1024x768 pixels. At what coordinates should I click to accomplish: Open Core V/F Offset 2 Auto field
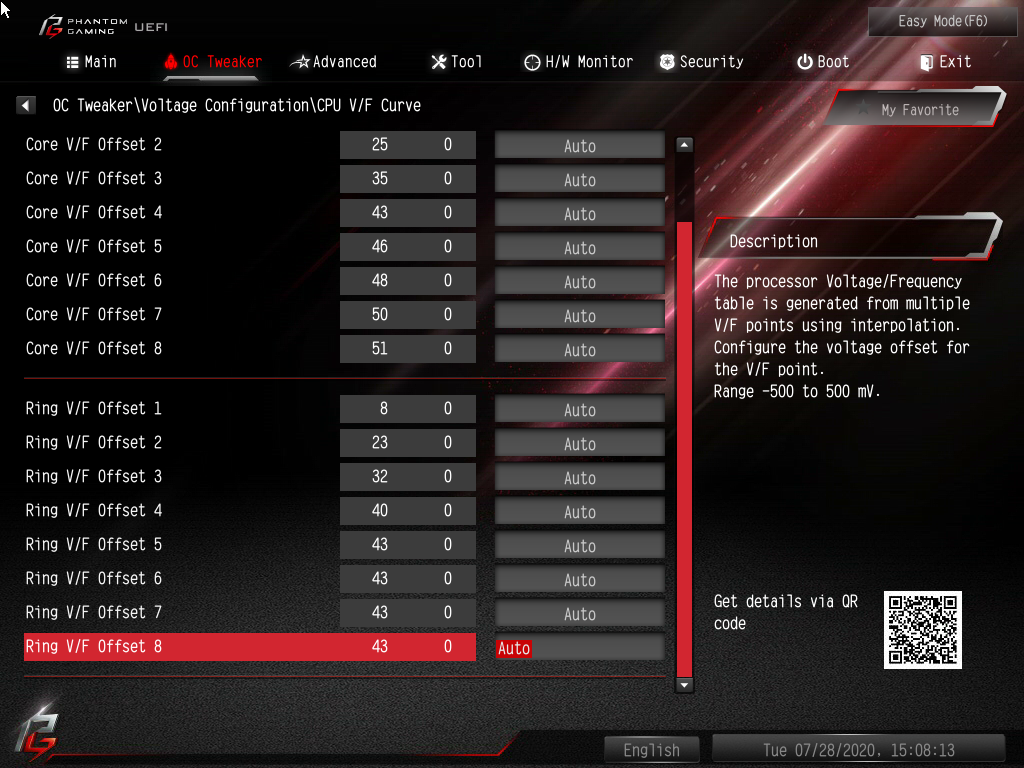click(579, 146)
